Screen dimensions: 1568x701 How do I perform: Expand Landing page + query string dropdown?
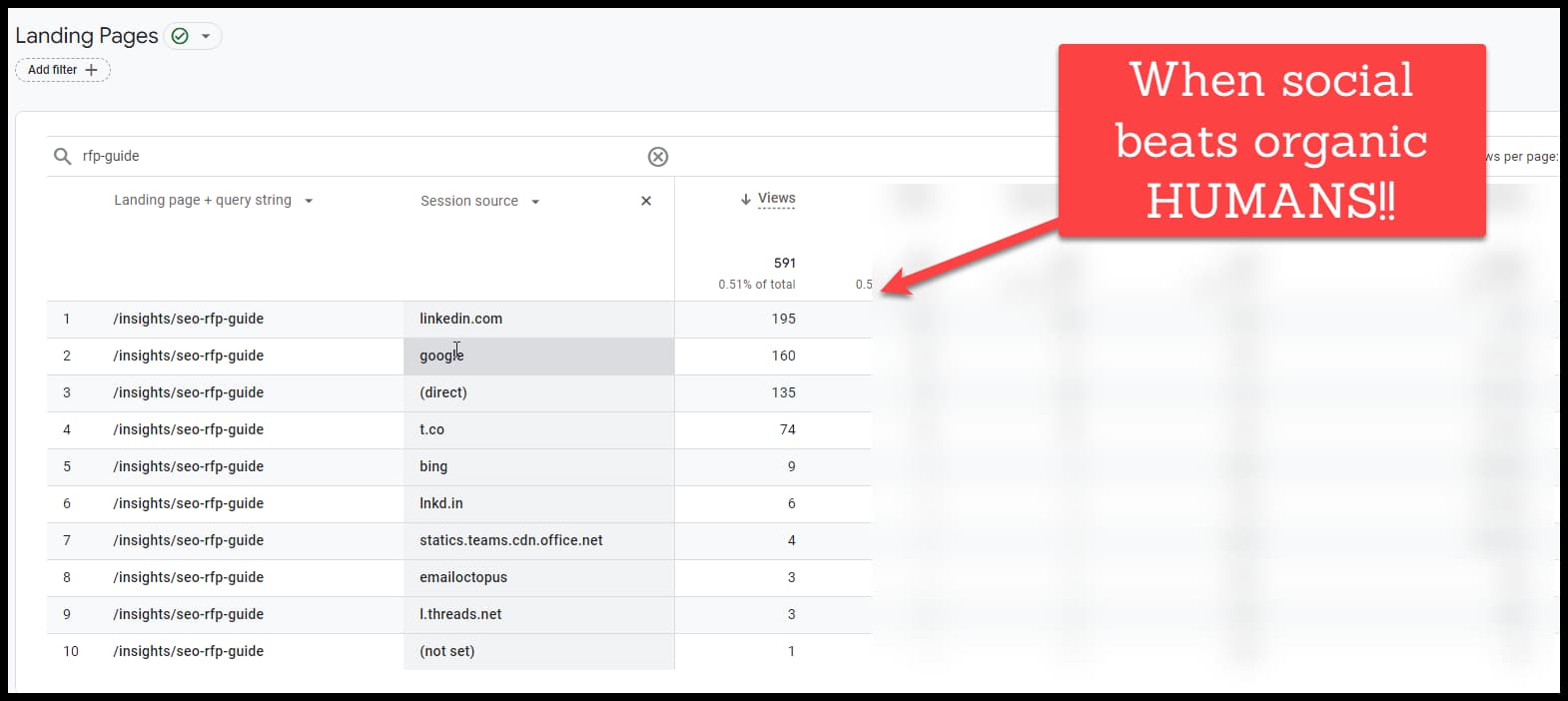(309, 201)
